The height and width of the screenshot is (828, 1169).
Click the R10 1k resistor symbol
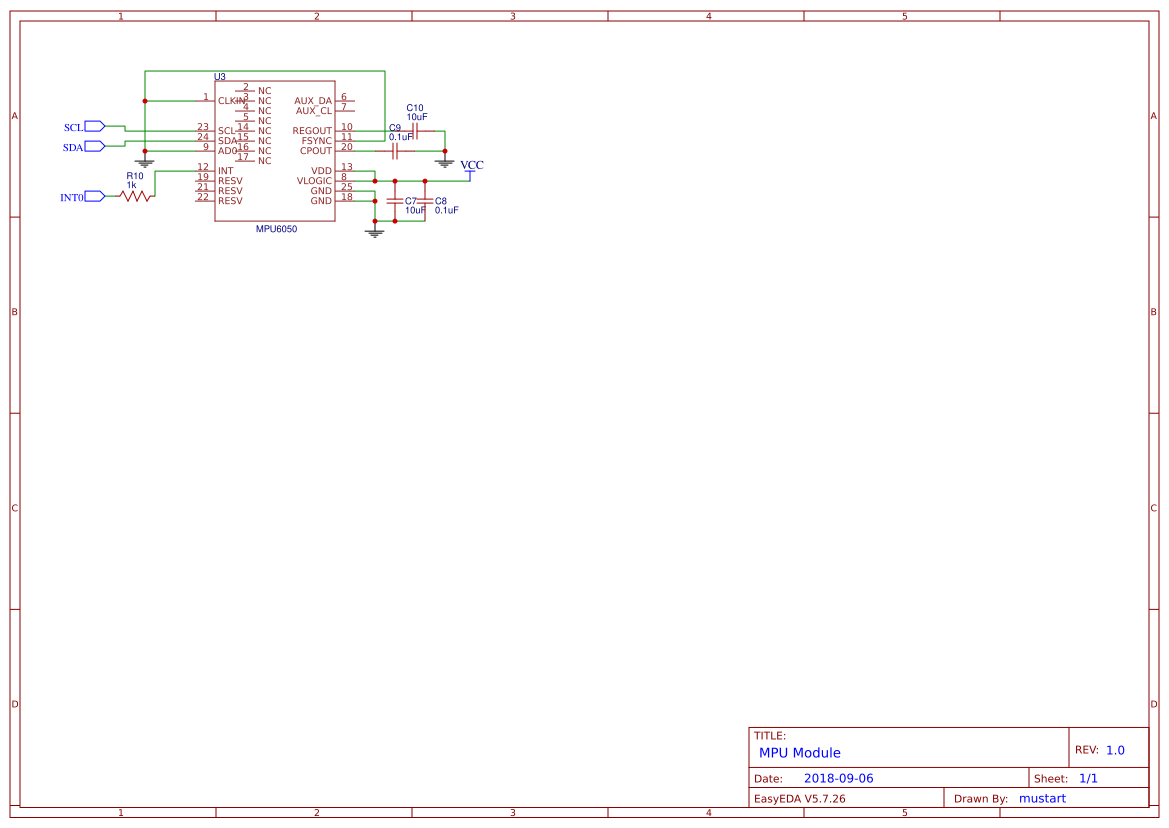click(137, 196)
